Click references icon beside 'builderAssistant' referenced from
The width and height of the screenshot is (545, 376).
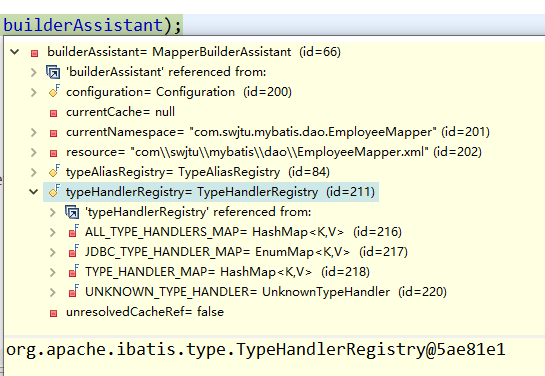click(x=53, y=72)
